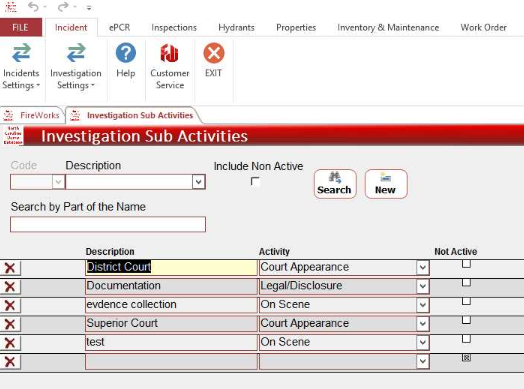Click the application logo icon at top left

tap(11, 6)
